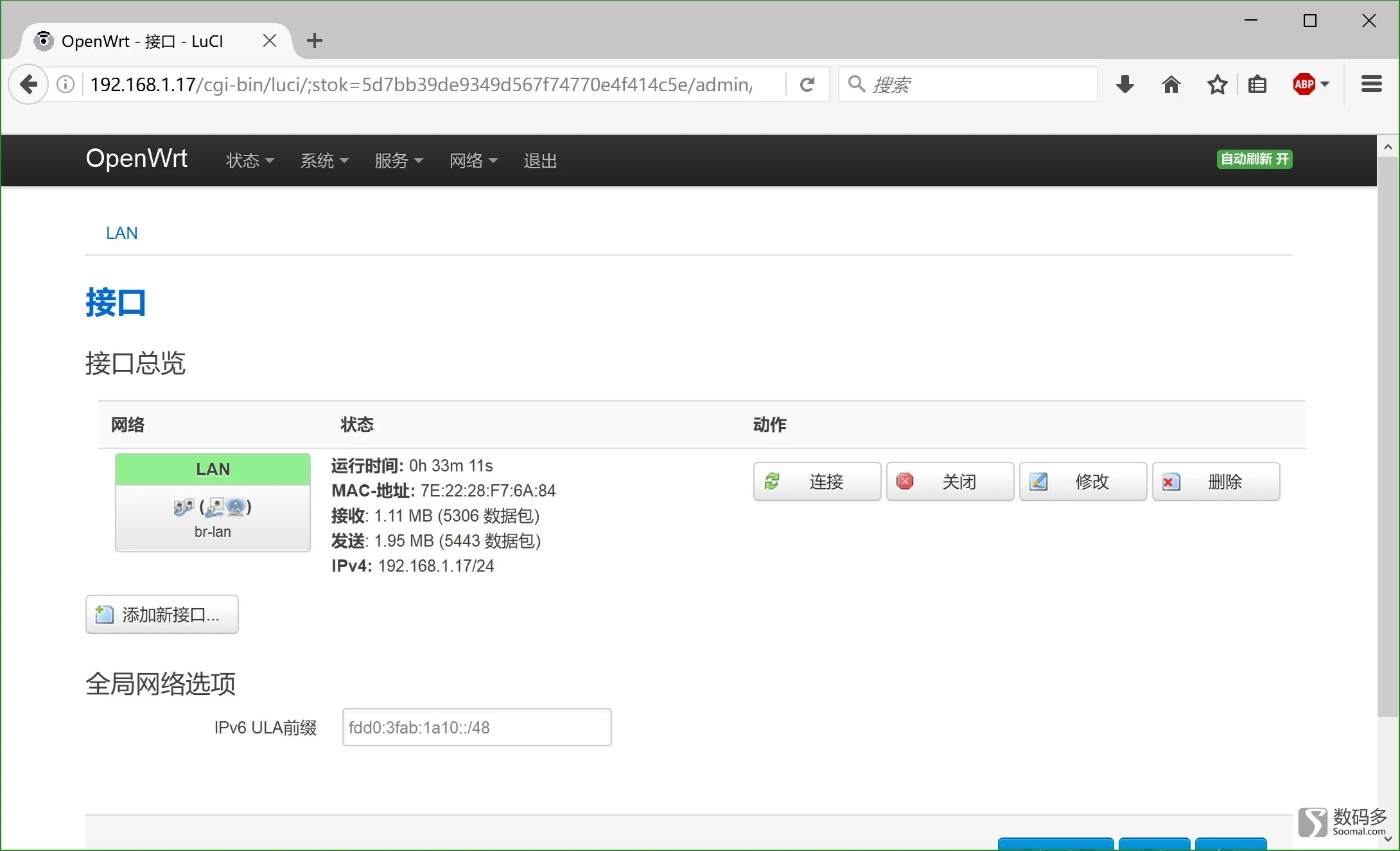Show site information icon in address bar
Image resolution: width=1400 pixels, height=851 pixels.
pos(66,84)
